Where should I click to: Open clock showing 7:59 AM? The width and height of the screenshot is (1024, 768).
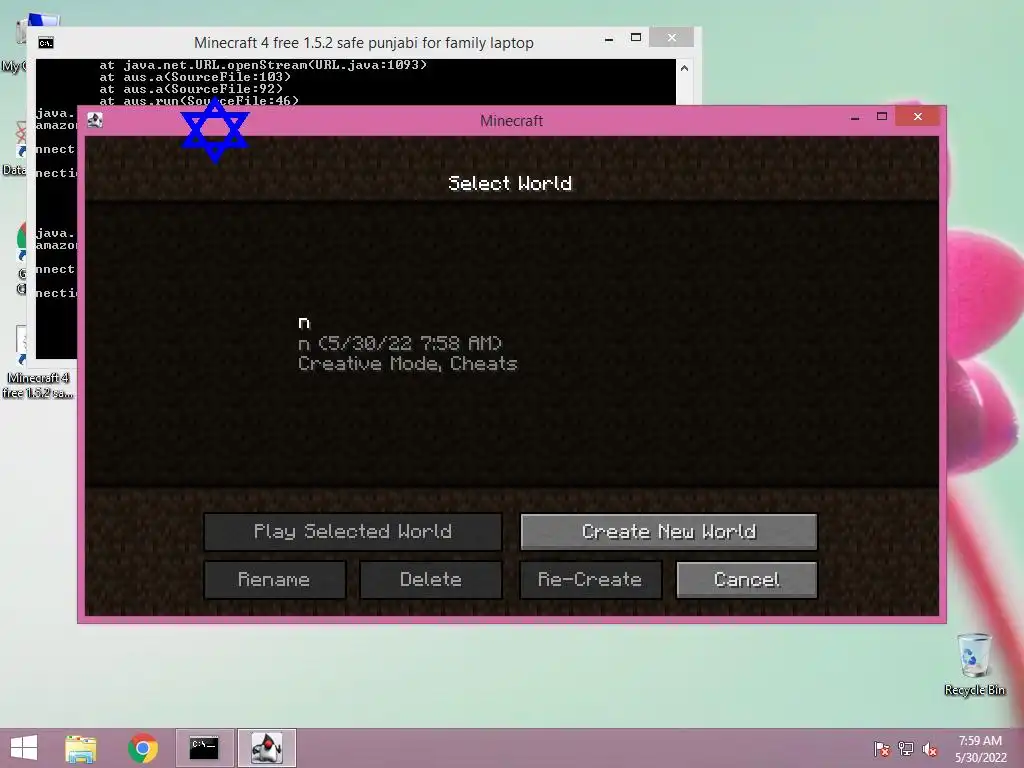pyautogui.click(x=981, y=749)
